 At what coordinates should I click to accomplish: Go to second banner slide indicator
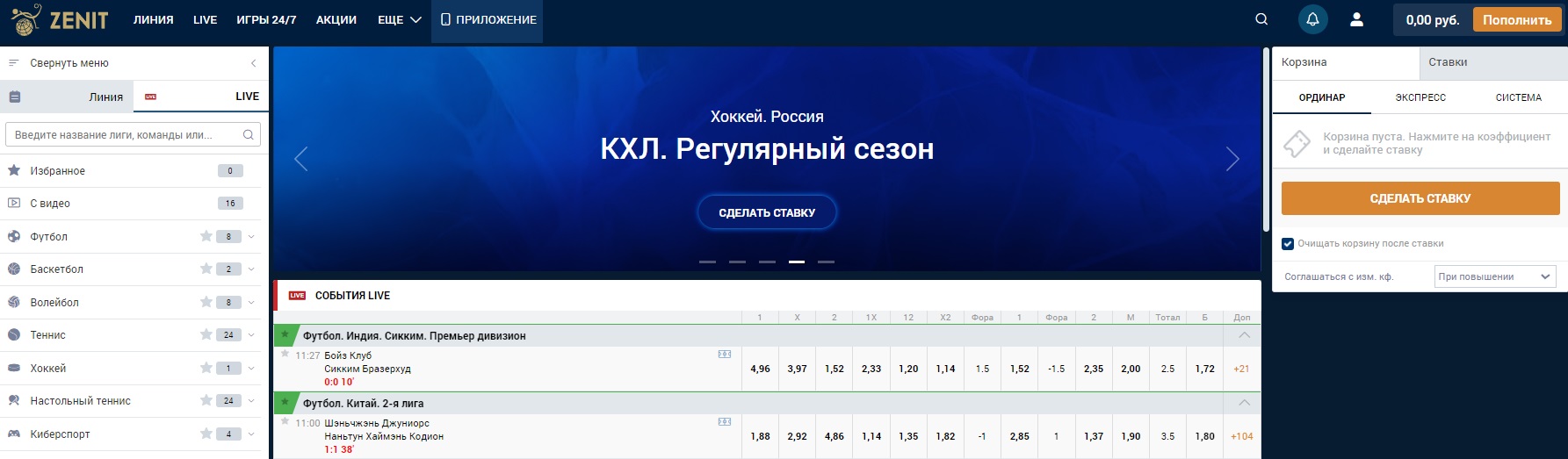[x=737, y=262]
